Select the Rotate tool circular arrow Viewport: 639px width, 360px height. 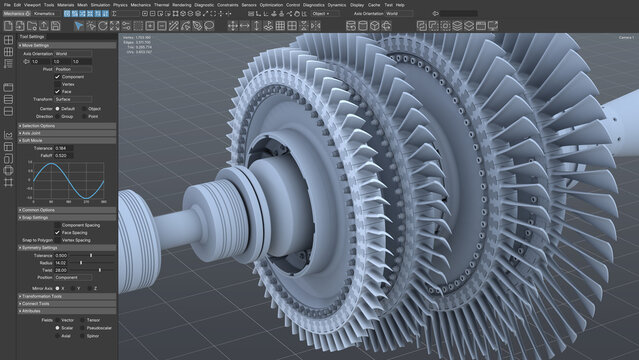coord(103,26)
